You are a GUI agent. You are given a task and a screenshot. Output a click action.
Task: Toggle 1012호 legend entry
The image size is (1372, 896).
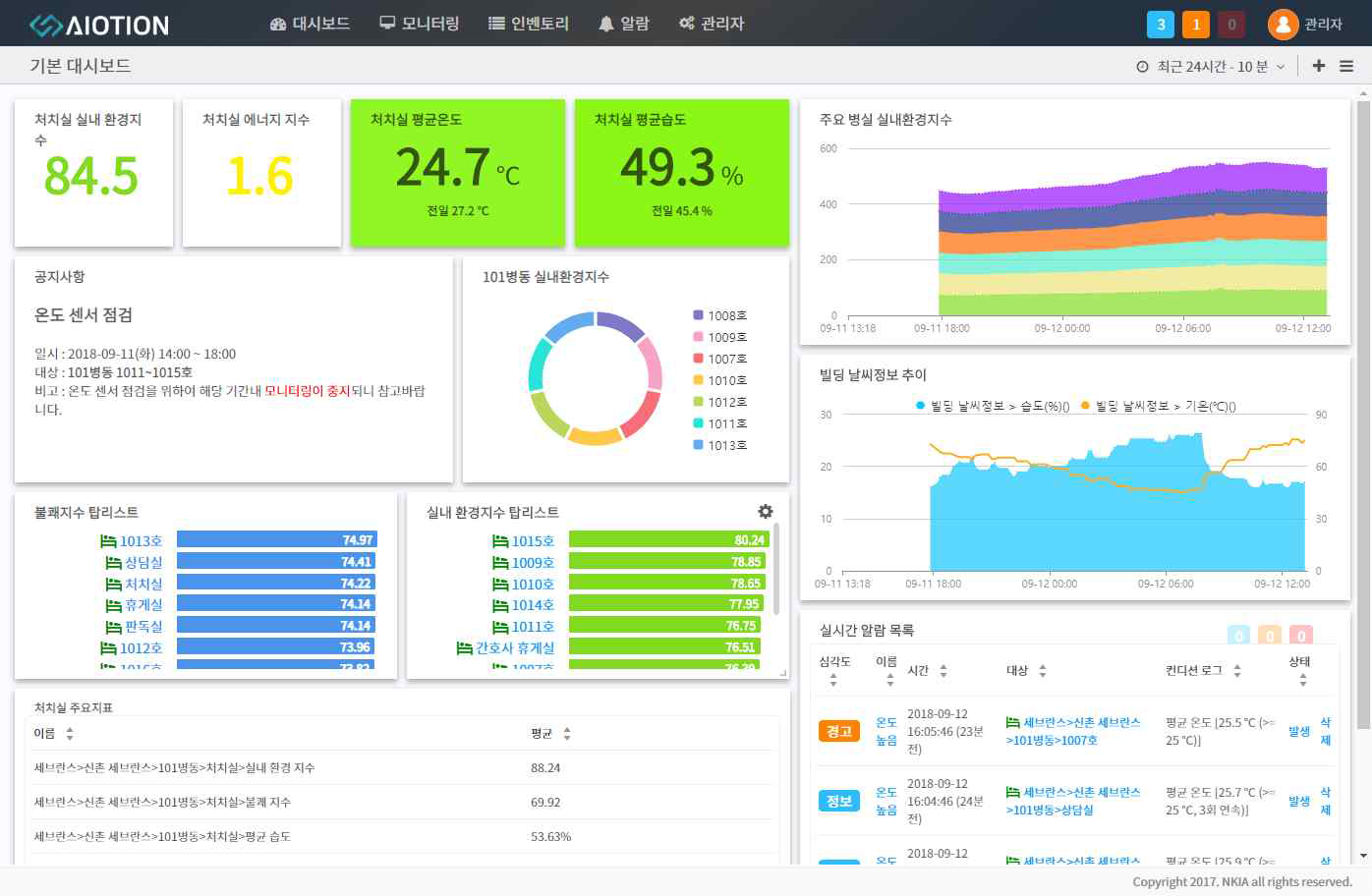(x=720, y=402)
